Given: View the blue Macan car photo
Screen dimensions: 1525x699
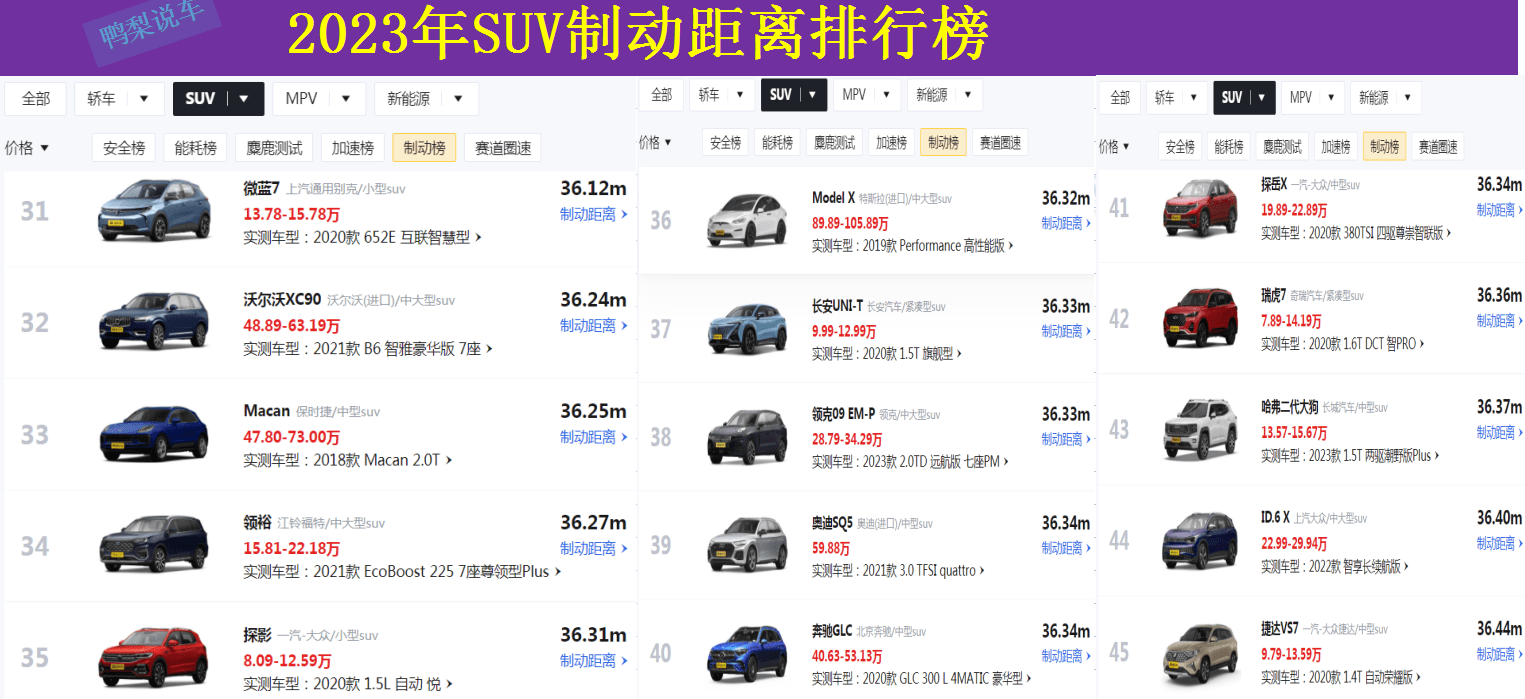Looking at the screenshot, I should (154, 432).
